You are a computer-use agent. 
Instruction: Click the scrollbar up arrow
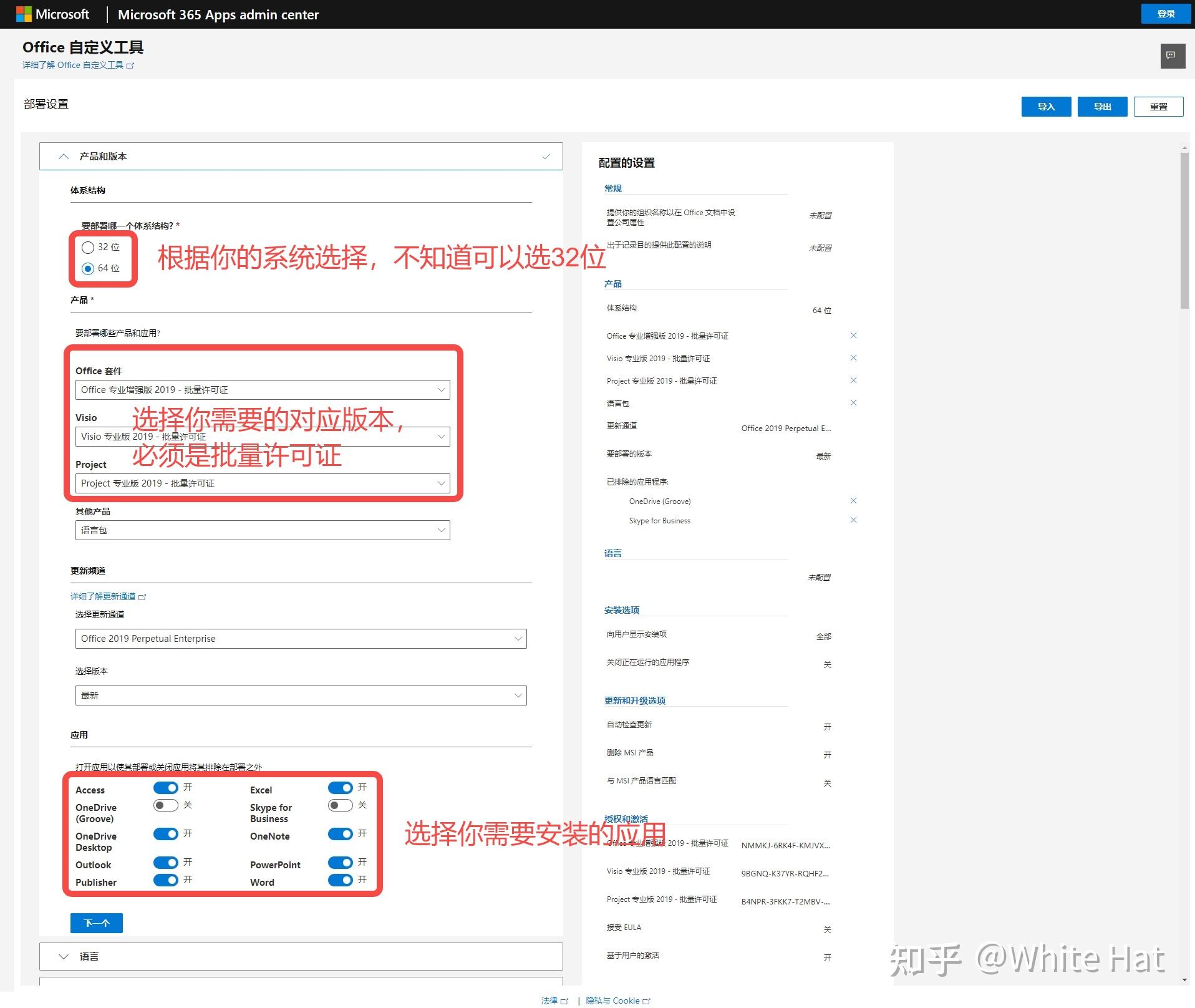[x=1184, y=148]
